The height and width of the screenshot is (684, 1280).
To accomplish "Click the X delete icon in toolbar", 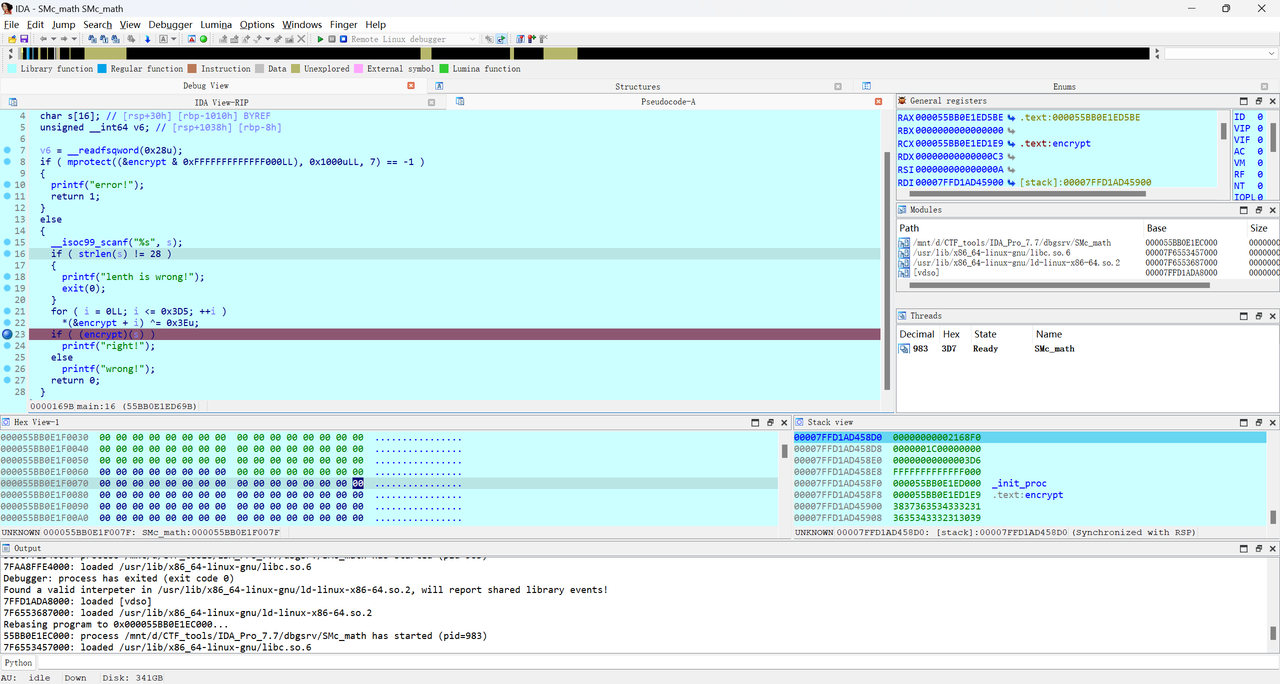I will (302, 39).
